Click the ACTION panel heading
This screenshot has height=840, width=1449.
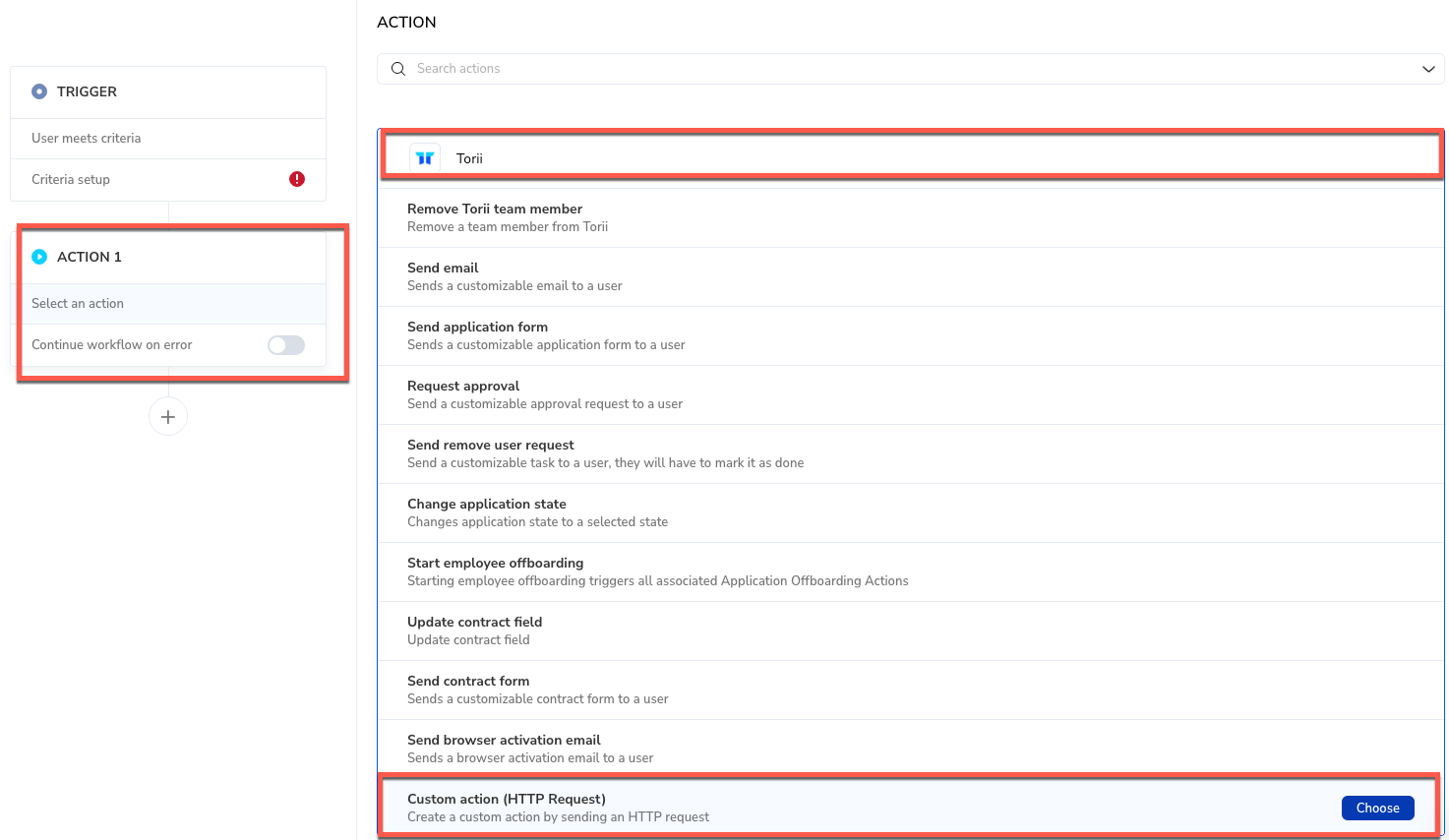pos(406,22)
